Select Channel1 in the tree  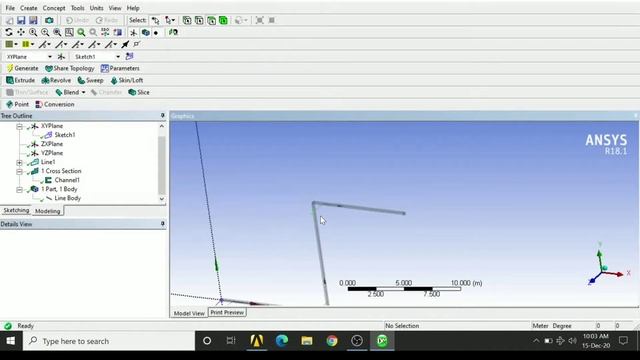(x=67, y=180)
